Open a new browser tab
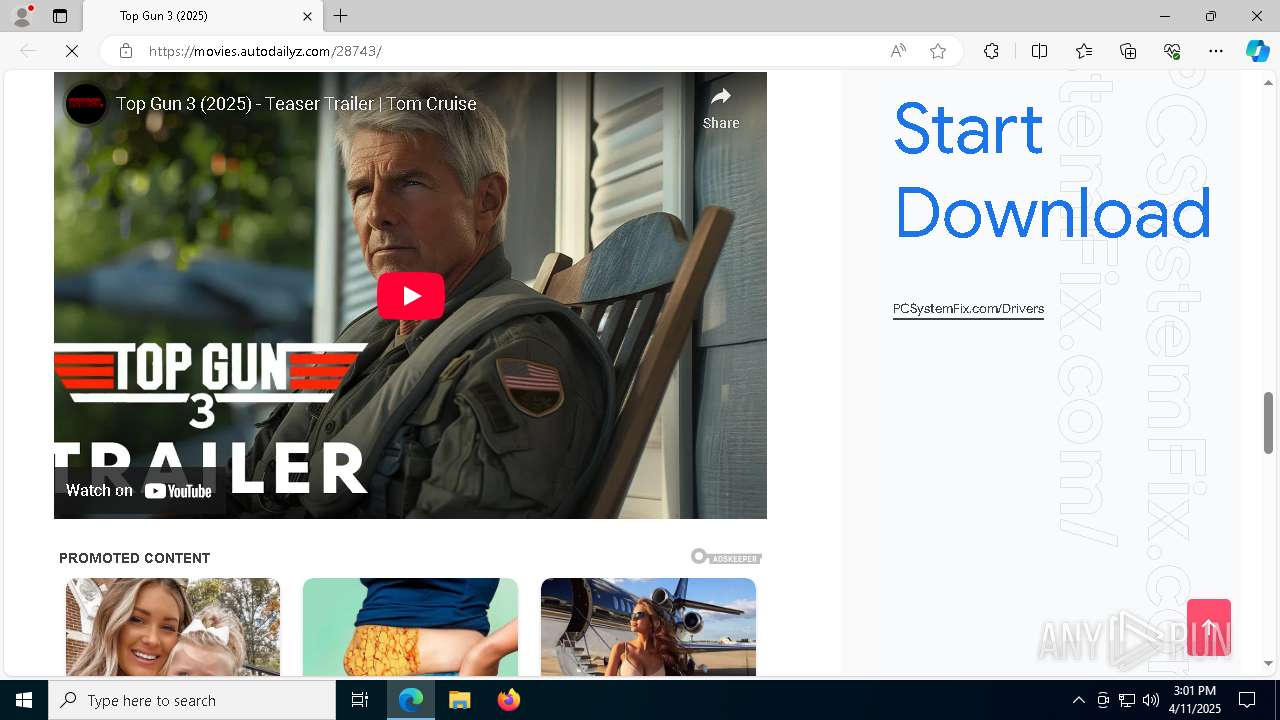Screen dimensions: 1280x720 tap(341, 16)
